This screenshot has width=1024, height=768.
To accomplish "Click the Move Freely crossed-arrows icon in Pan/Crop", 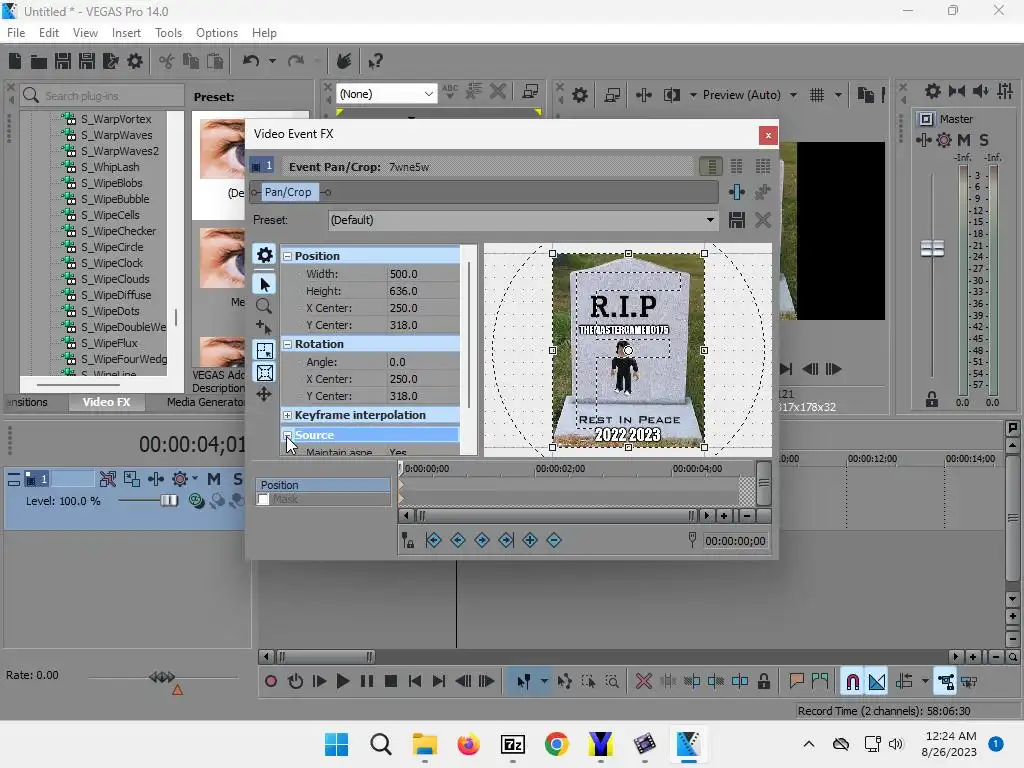I will pos(264,394).
